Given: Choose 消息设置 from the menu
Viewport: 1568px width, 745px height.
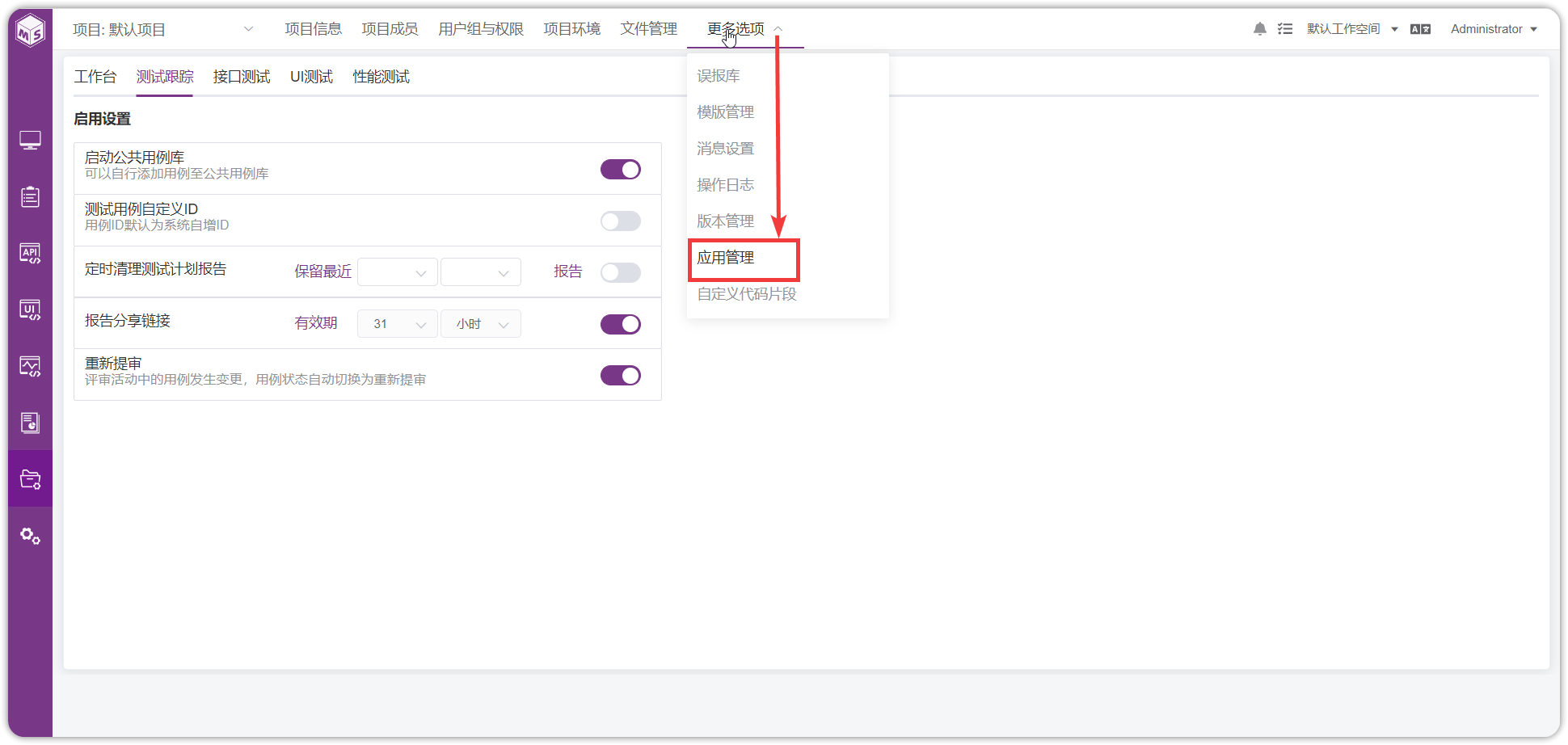Looking at the screenshot, I should (x=726, y=149).
